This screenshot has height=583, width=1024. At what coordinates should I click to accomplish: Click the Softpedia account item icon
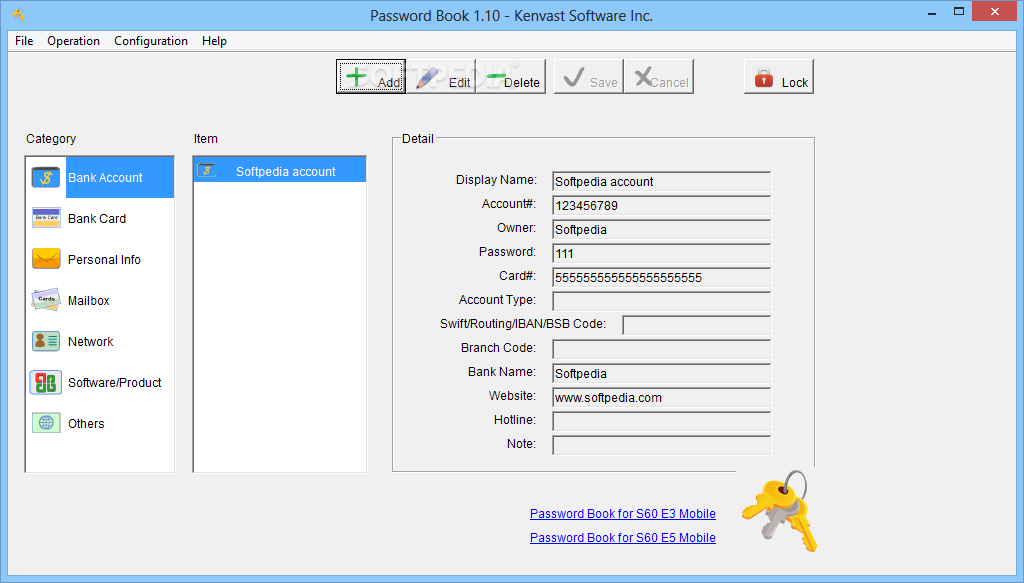click(207, 170)
